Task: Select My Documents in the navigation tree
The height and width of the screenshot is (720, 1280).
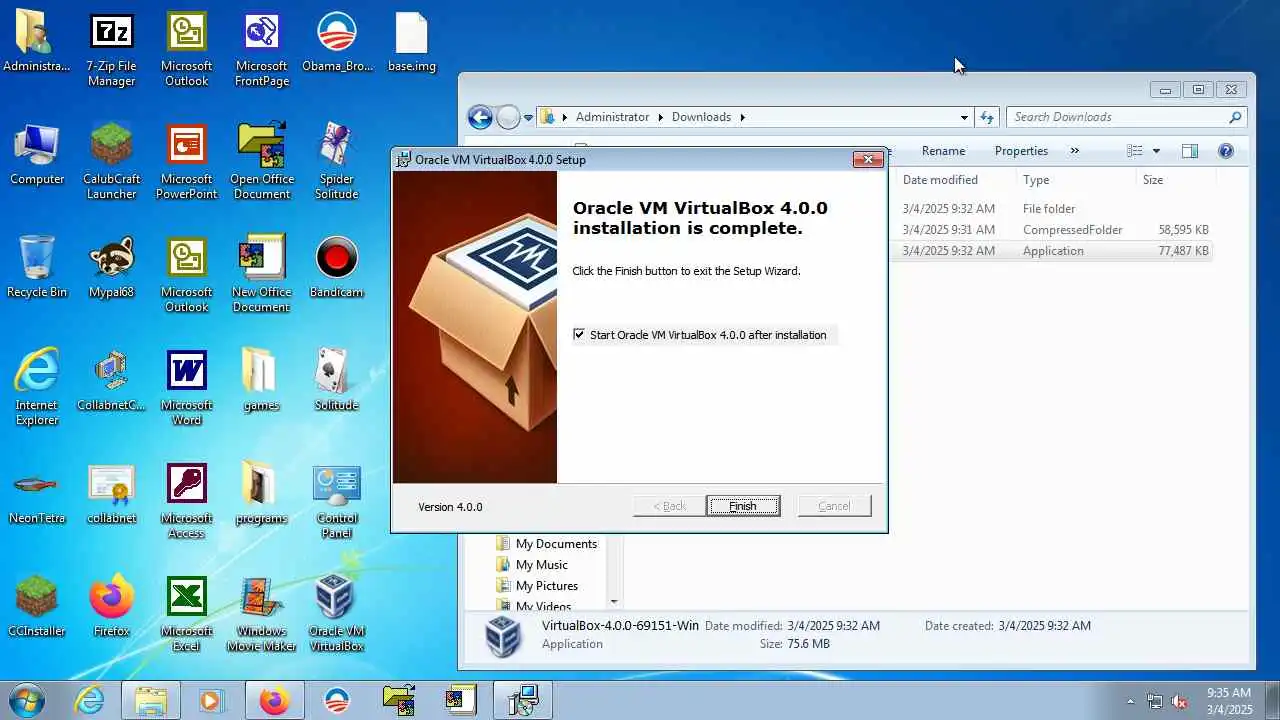Action: [x=556, y=544]
